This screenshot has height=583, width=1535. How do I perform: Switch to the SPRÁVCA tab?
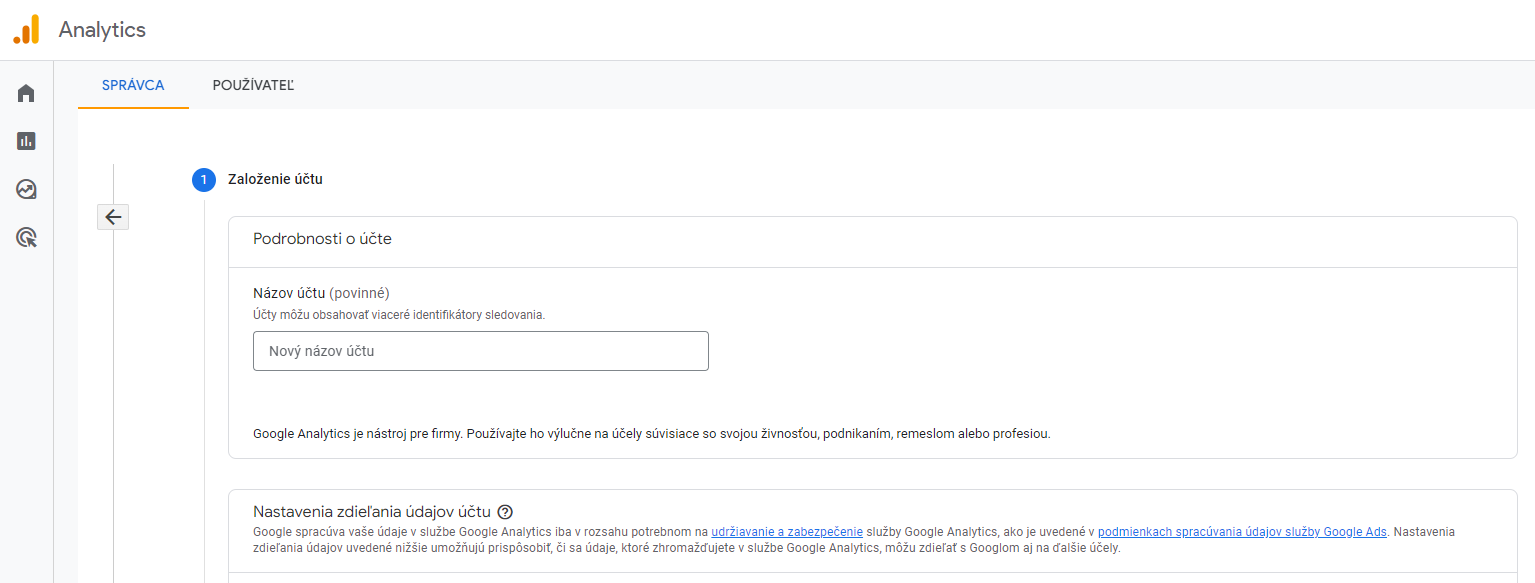click(133, 85)
